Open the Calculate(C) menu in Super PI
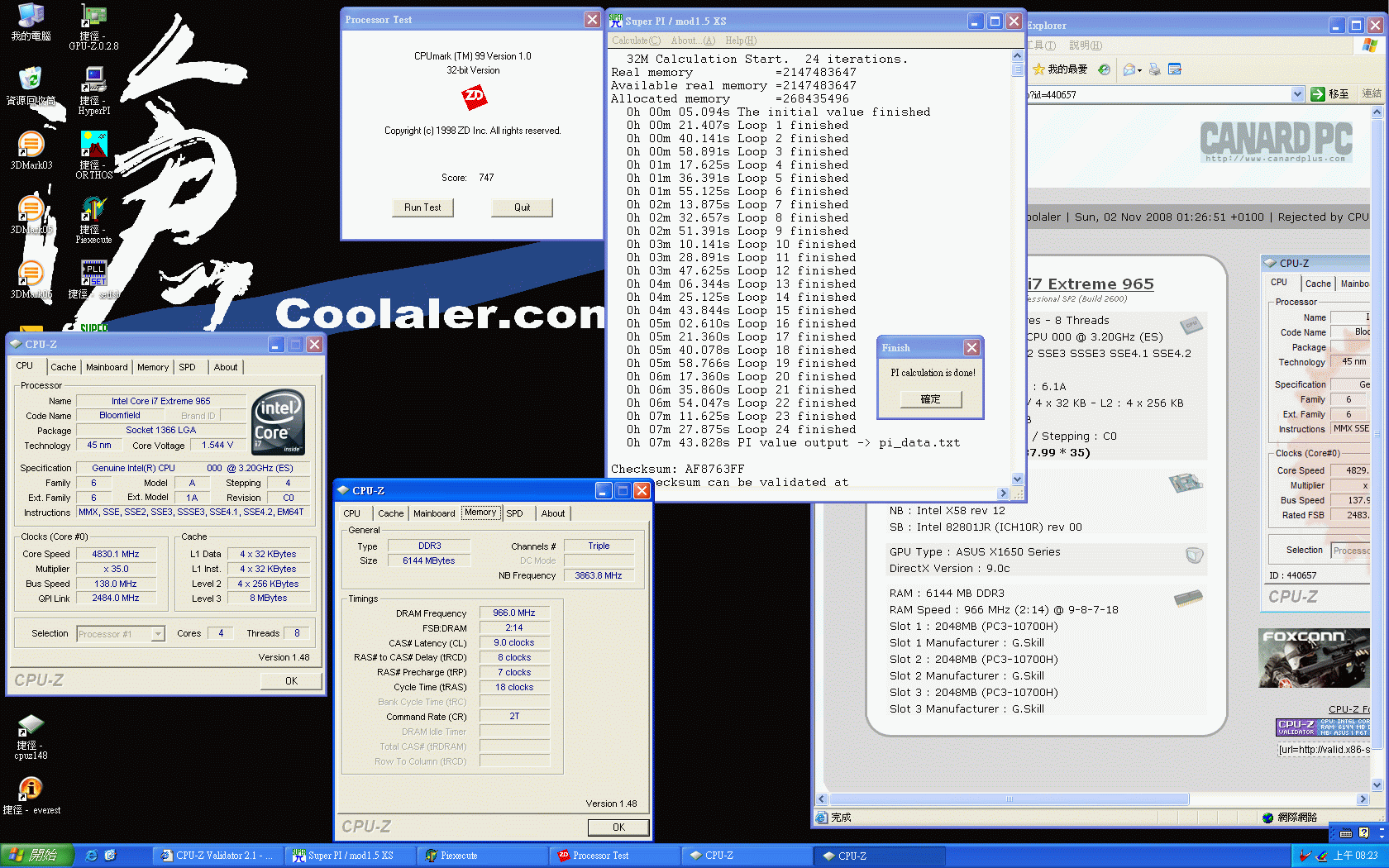Image resolution: width=1389 pixels, height=868 pixels. pyautogui.click(x=636, y=41)
